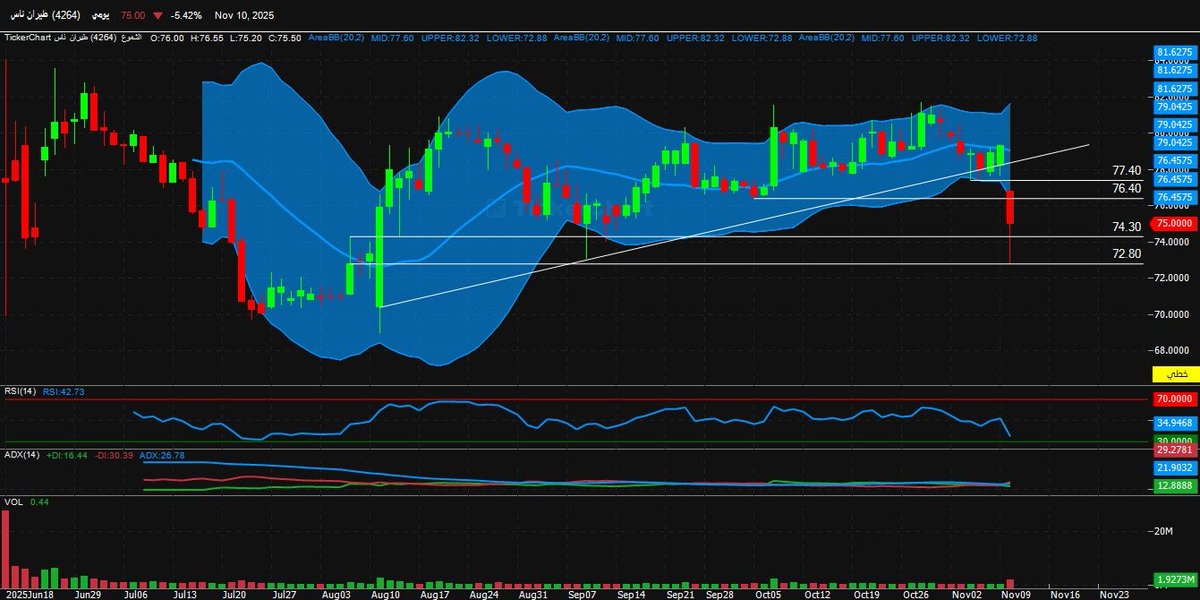Click the -DI:30.39 value
Image resolution: width=1200 pixels, height=600 pixels.
coord(114,455)
